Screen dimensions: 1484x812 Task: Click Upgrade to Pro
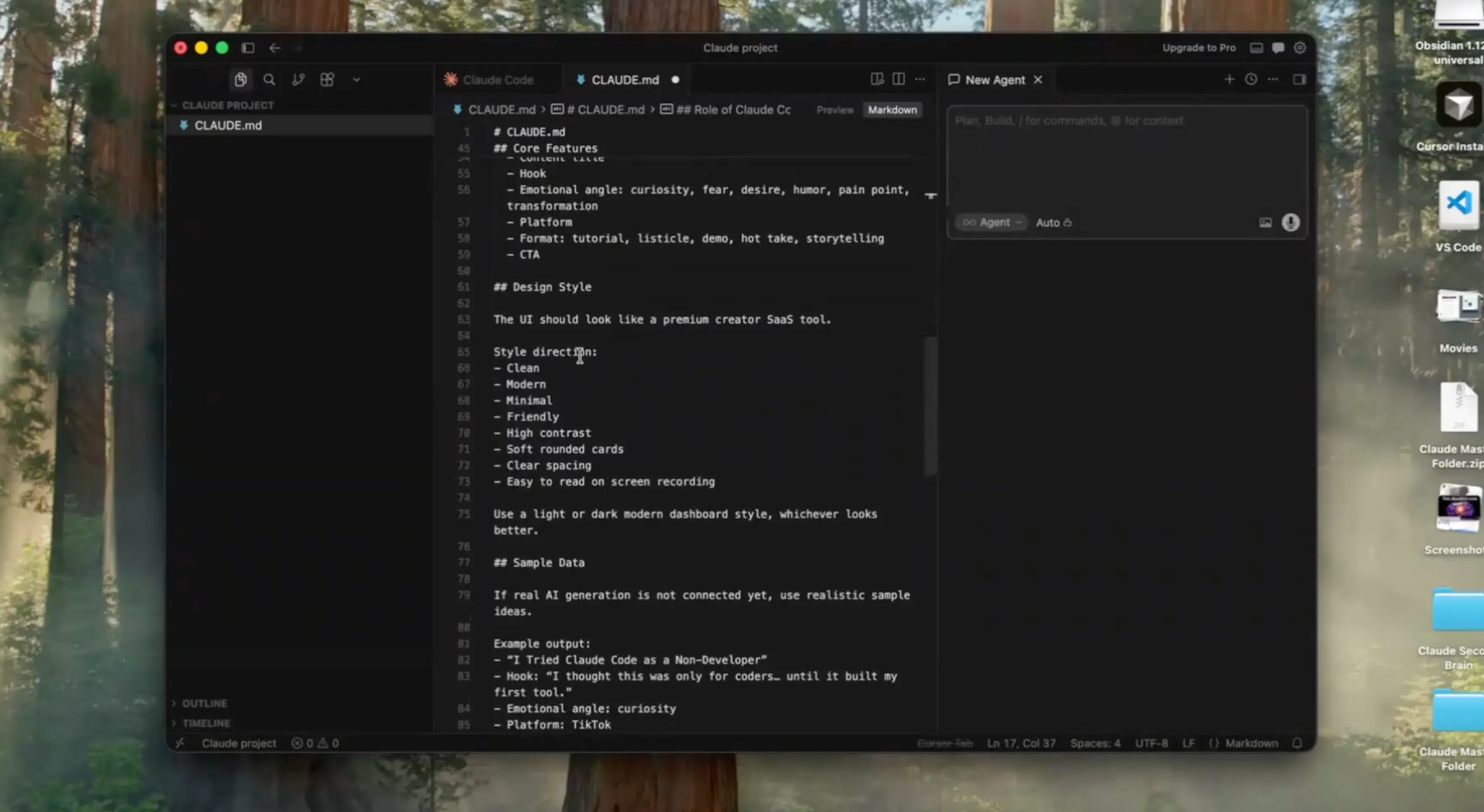coord(1199,48)
